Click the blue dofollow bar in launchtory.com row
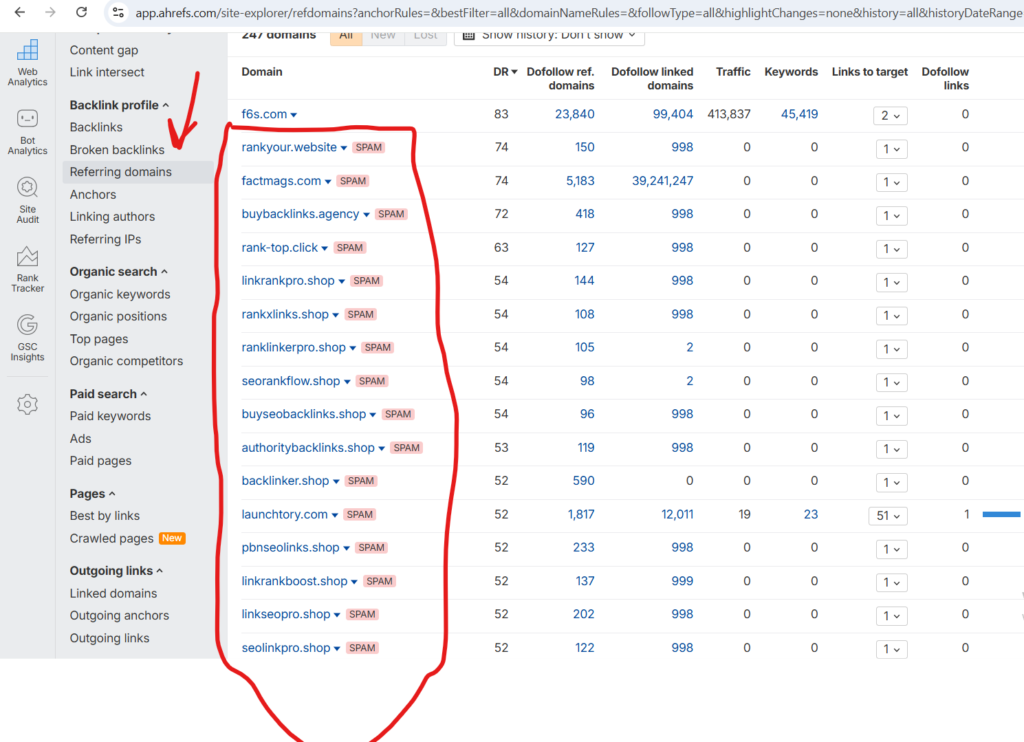 click(1001, 515)
